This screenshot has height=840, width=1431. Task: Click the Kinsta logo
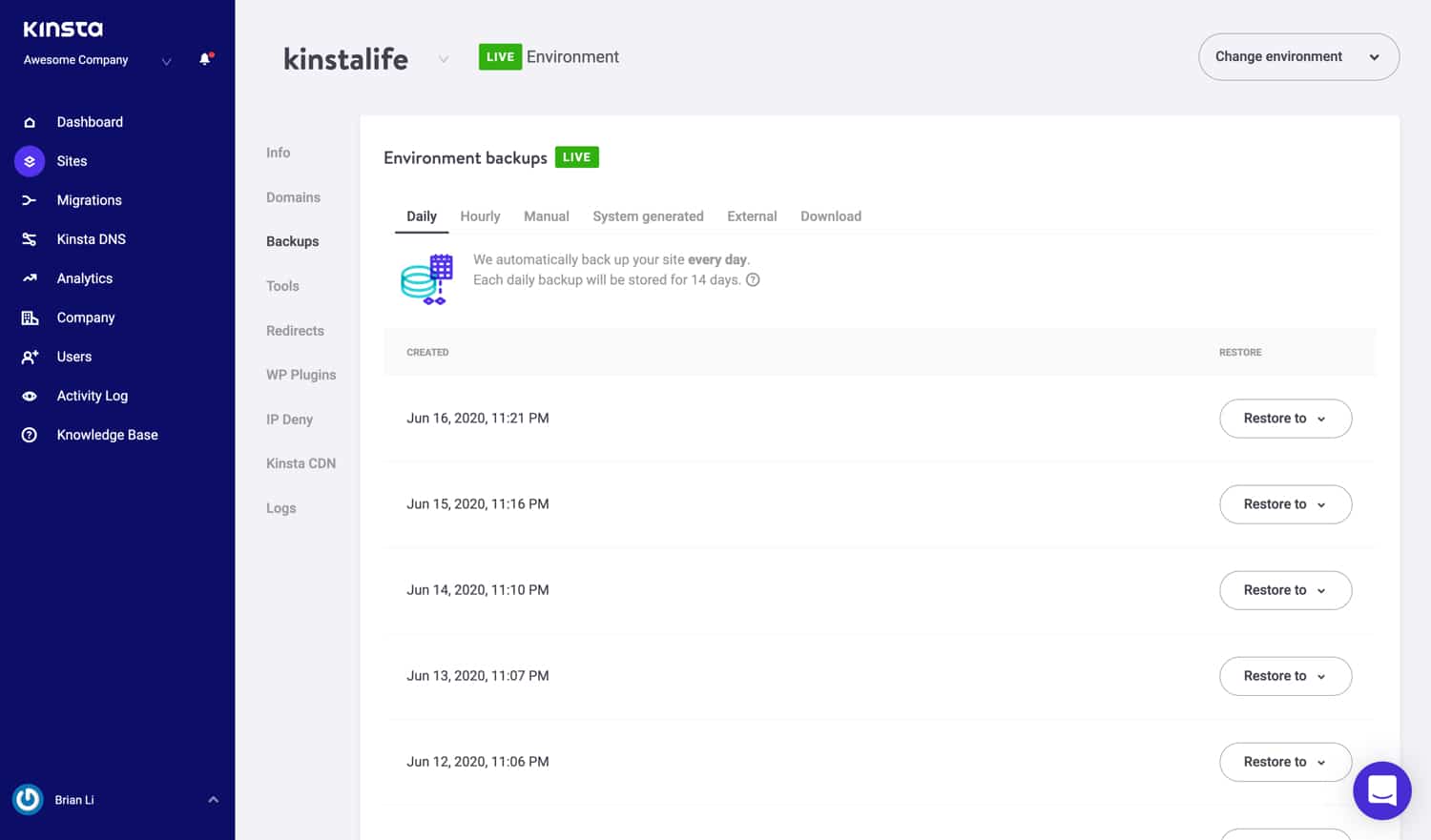coord(62,29)
